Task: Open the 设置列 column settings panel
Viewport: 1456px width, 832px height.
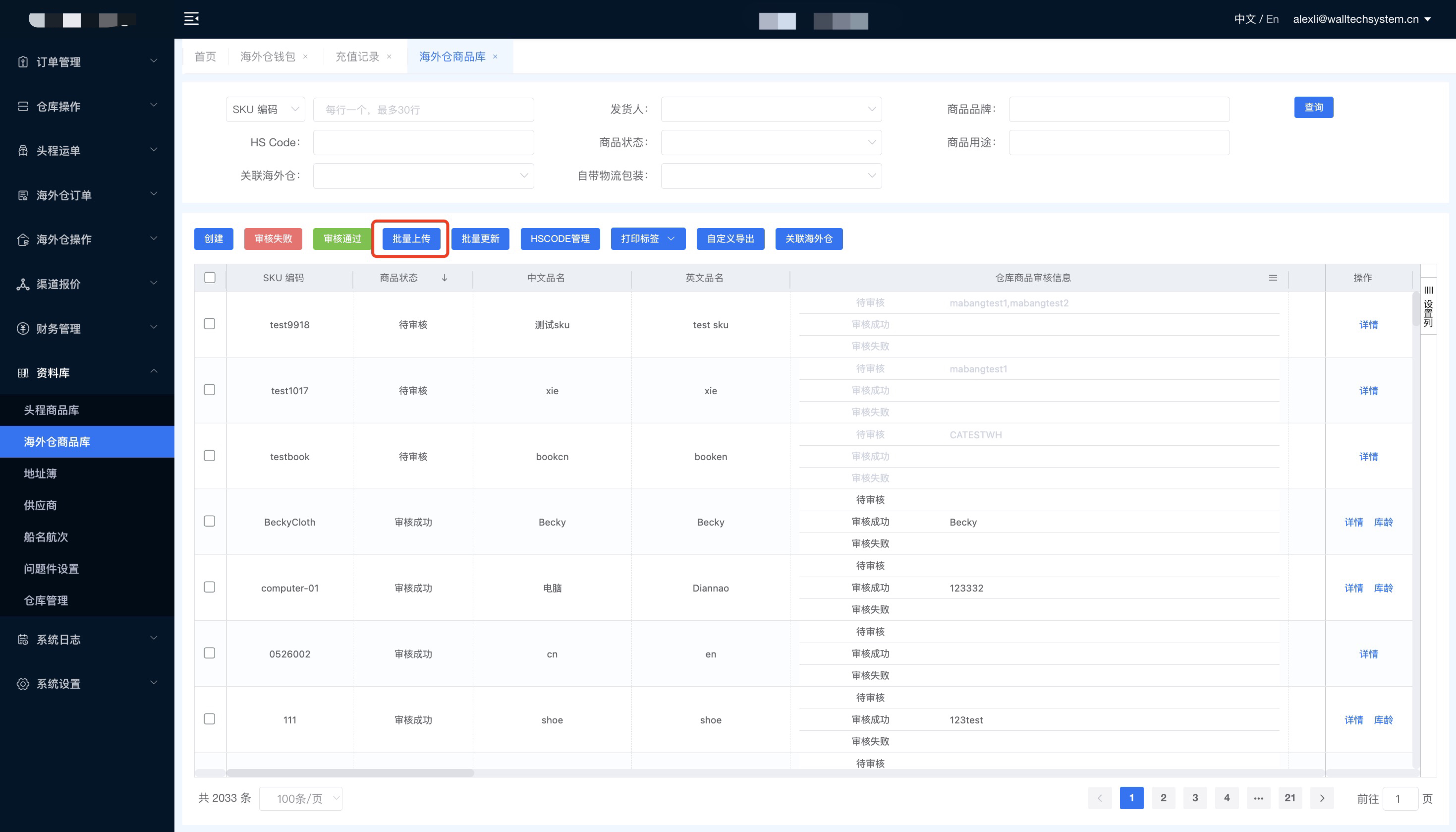Action: (1428, 307)
